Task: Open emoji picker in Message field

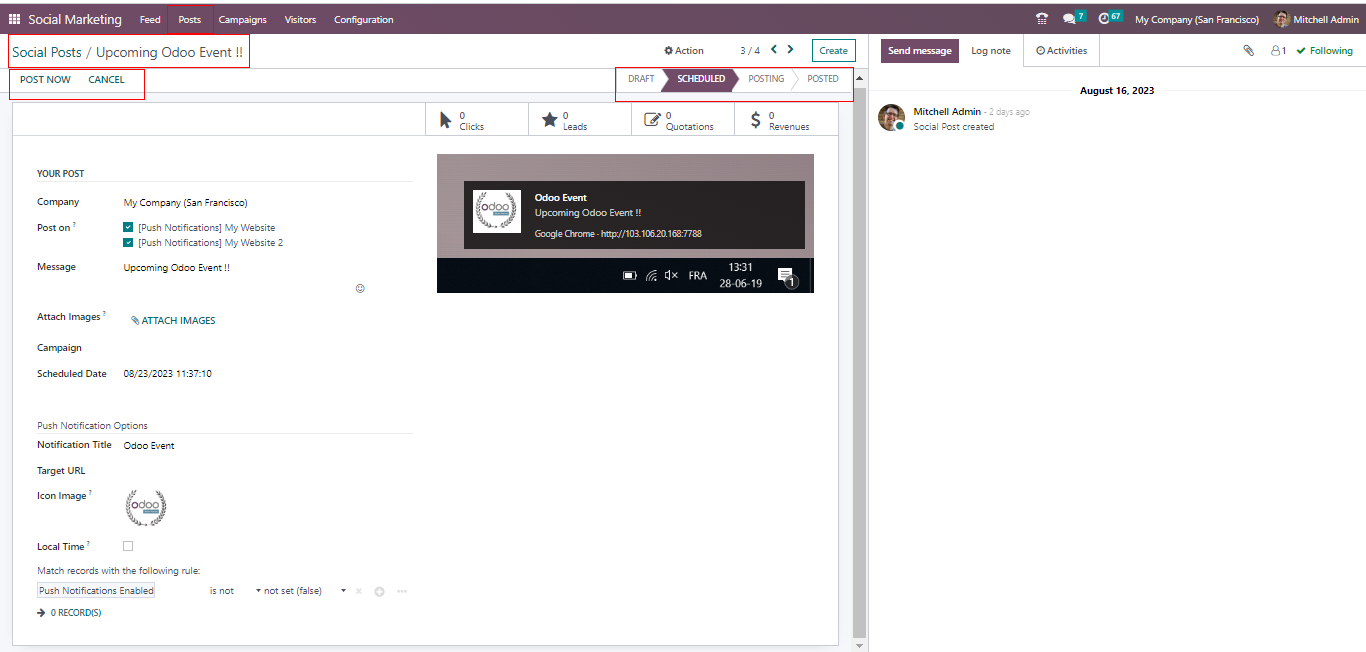Action: pos(360,288)
